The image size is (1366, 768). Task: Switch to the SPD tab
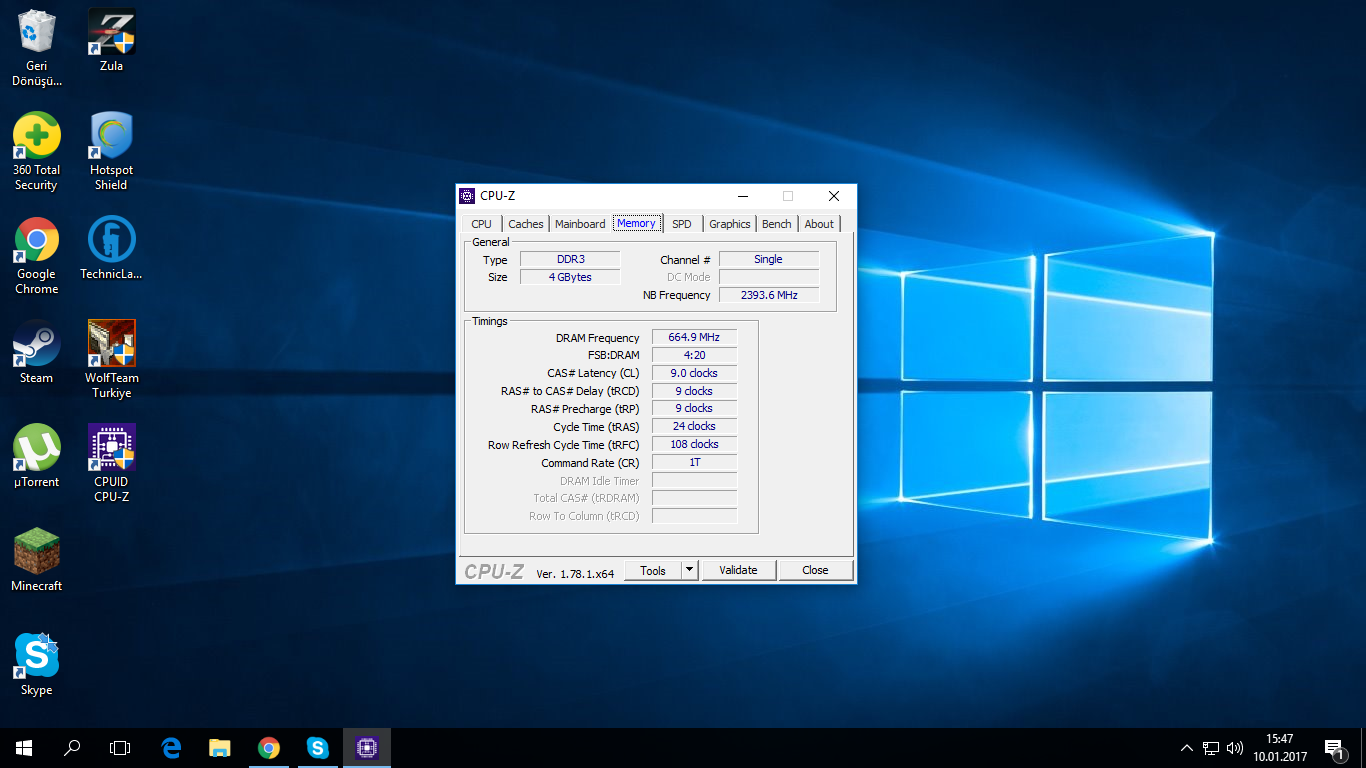tap(681, 224)
